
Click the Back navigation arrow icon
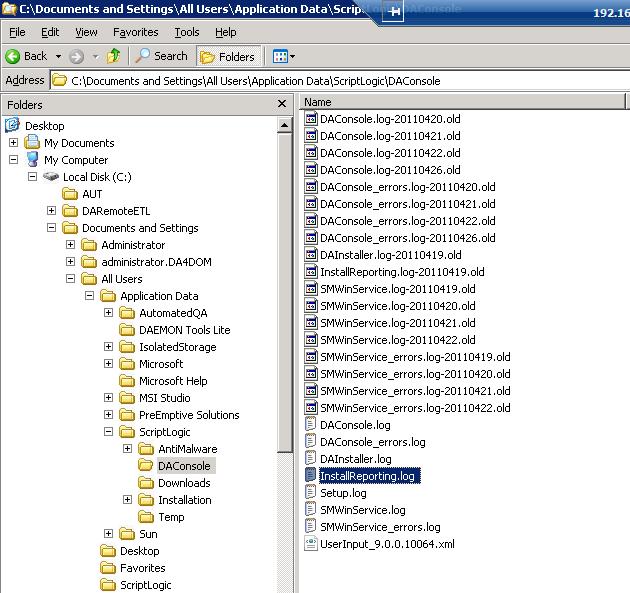[14, 56]
